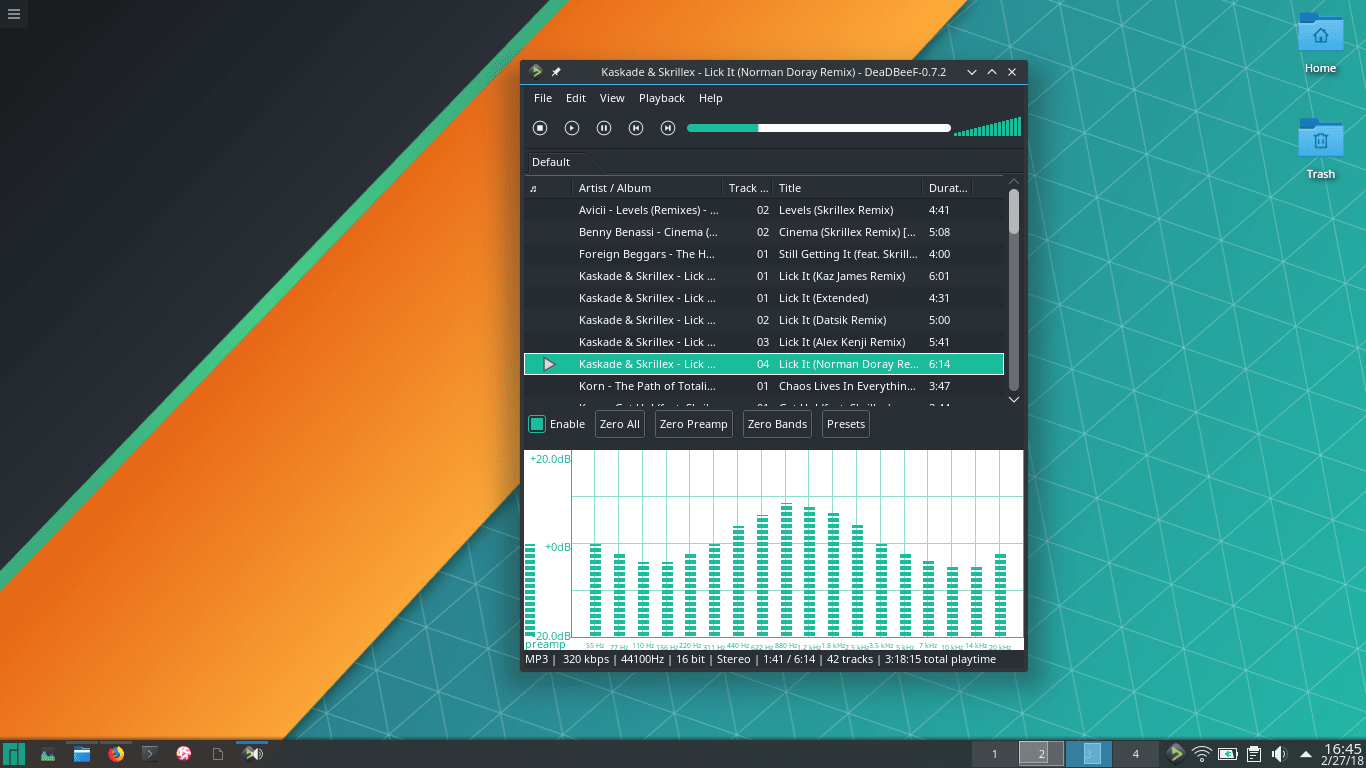Click the playlist scroll-down arrow
The width and height of the screenshot is (1366, 768).
pos(1013,400)
